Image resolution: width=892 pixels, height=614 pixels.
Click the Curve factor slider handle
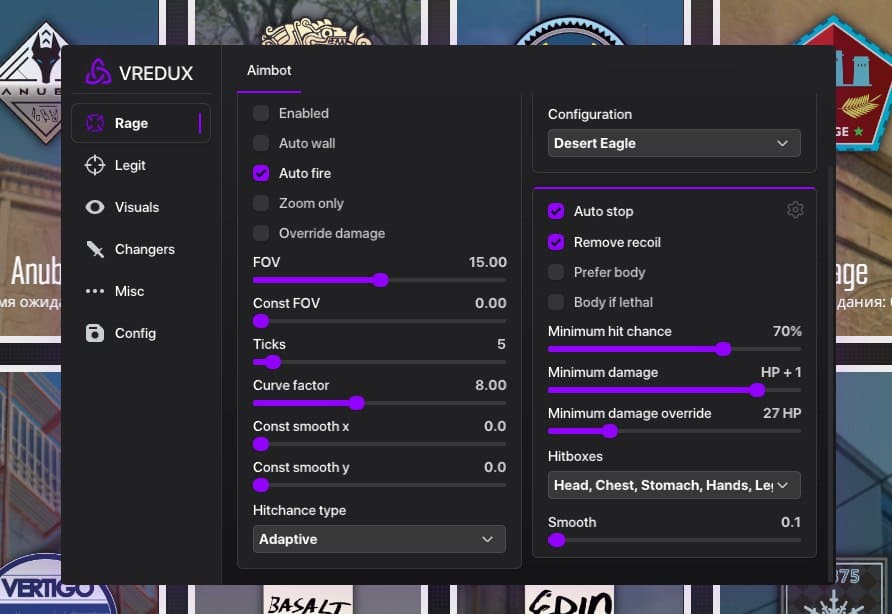point(356,403)
